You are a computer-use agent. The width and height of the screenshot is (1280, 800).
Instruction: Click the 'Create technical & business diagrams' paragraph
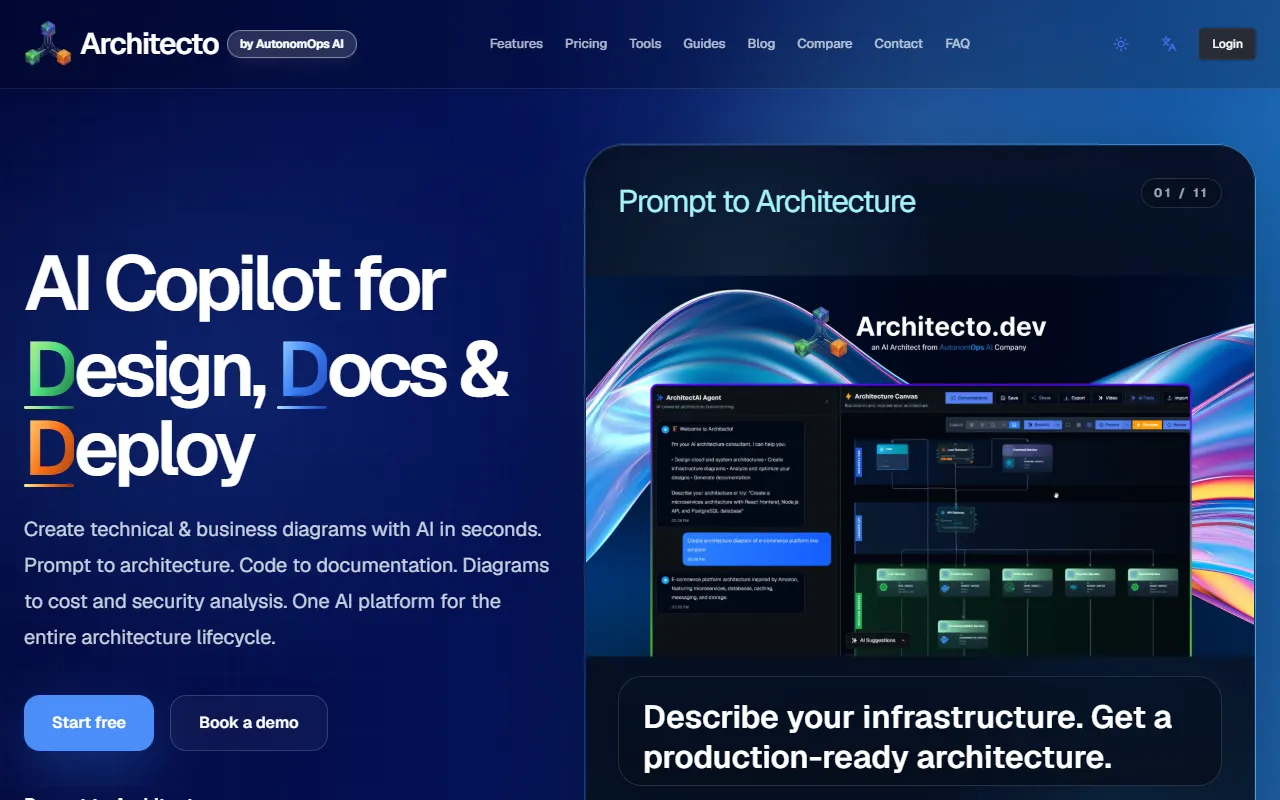click(x=287, y=583)
